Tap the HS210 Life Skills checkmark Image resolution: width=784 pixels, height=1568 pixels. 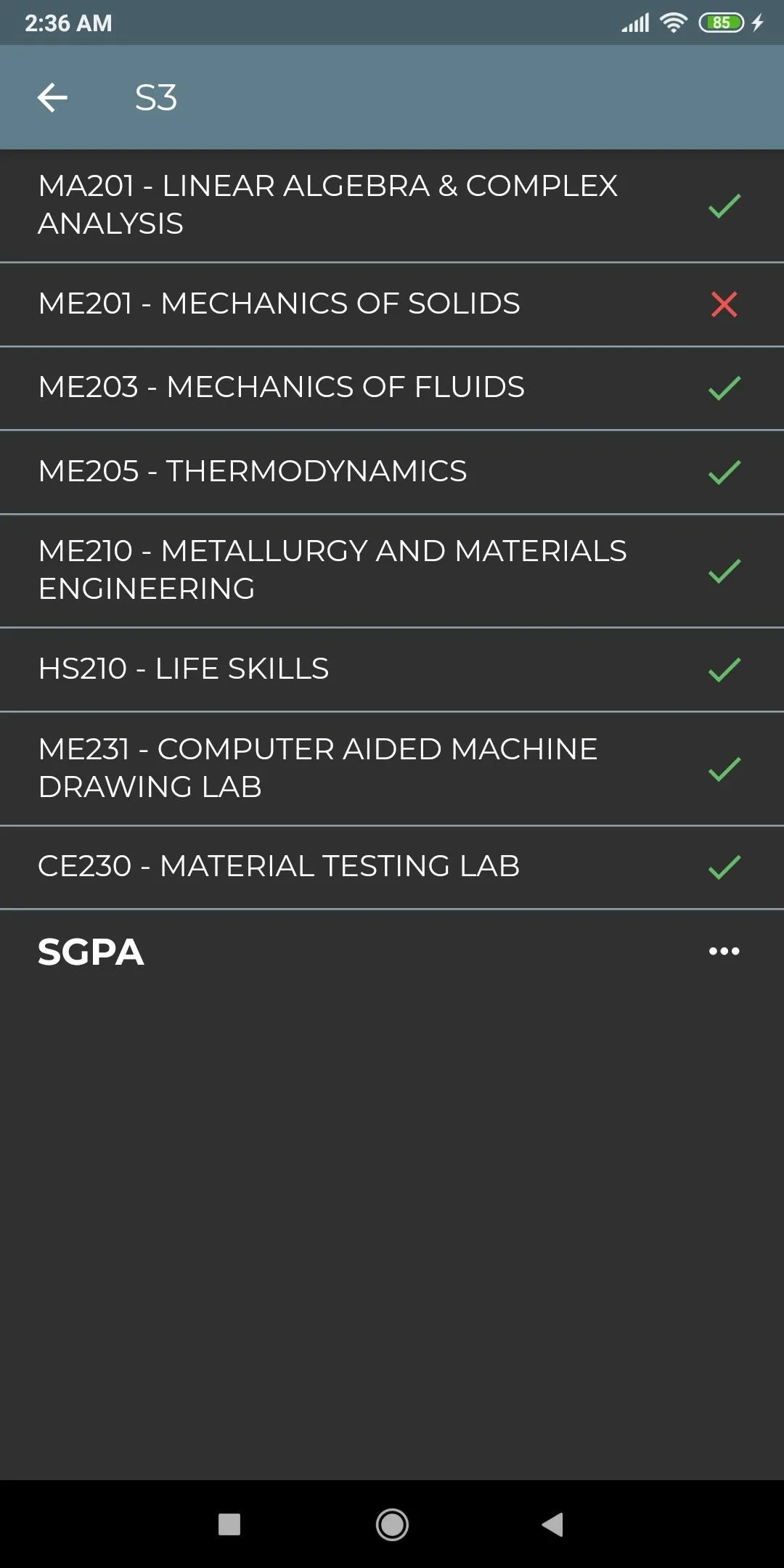click(724, 669)
